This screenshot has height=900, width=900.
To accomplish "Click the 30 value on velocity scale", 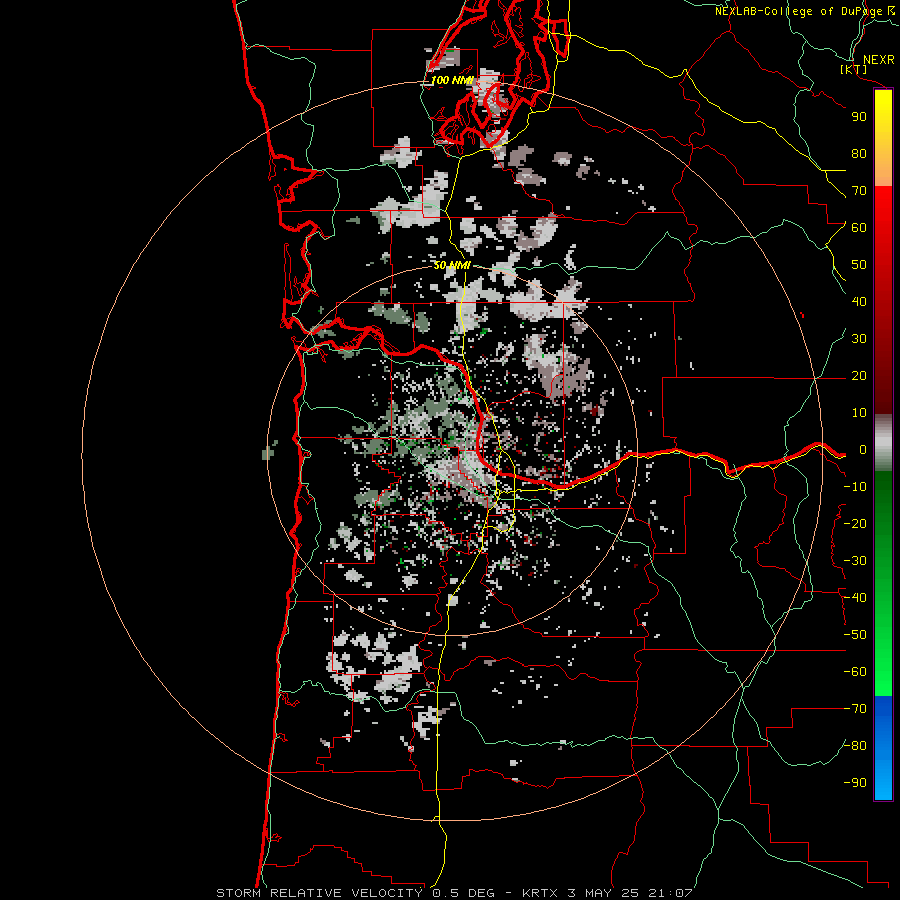I will [x=859, y=339].
